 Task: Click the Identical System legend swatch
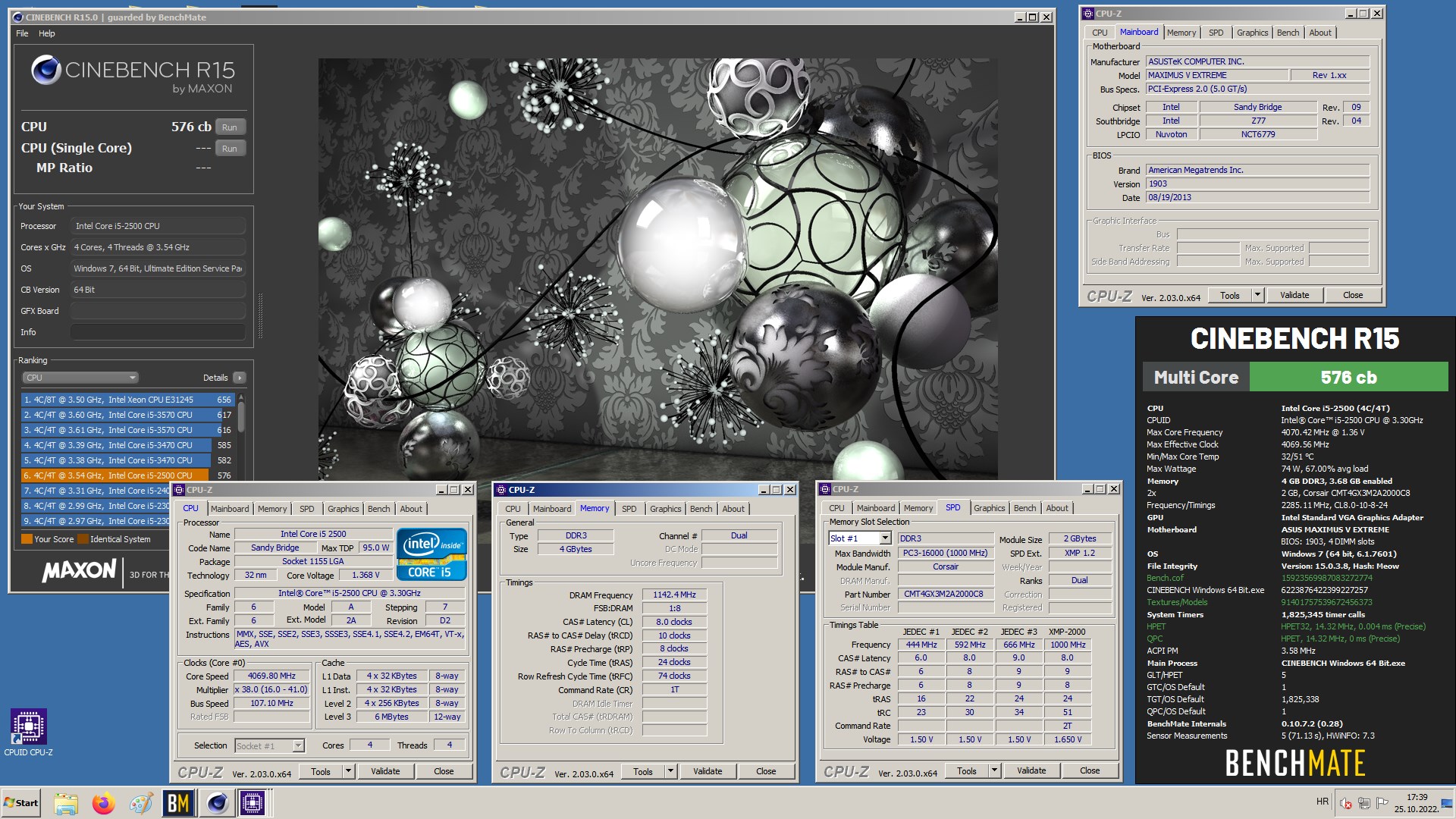pos(83,539)
